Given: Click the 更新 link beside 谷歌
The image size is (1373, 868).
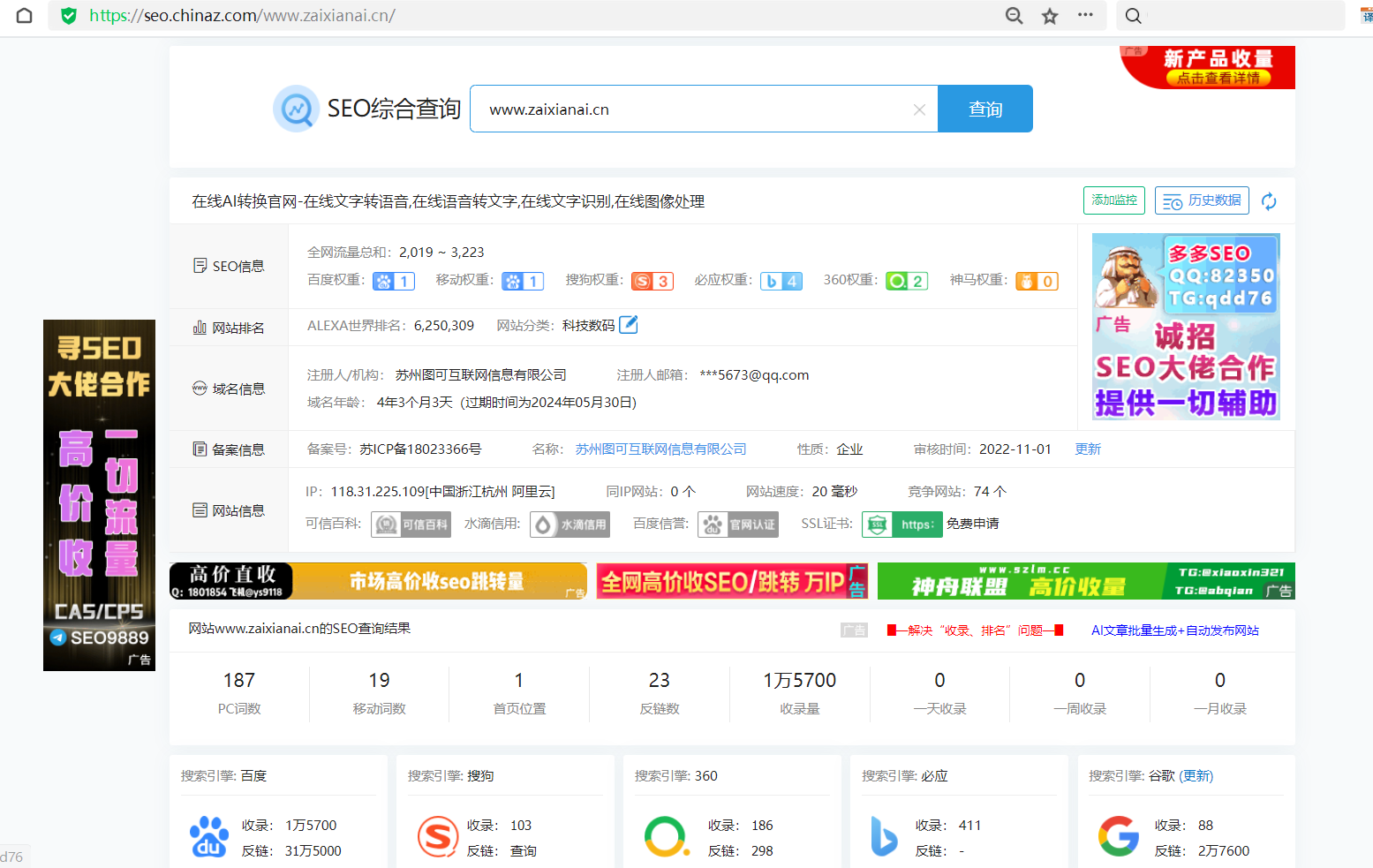Looking at the screenshot, I should coord(1196,776).
